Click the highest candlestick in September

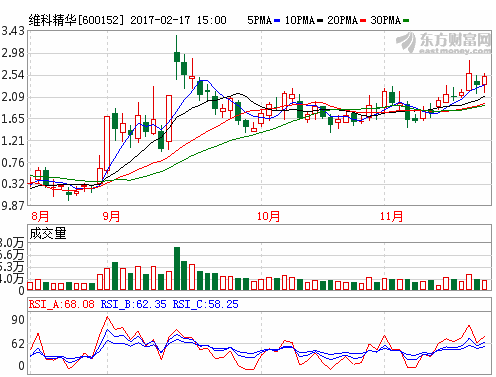[x=177, y=57]
